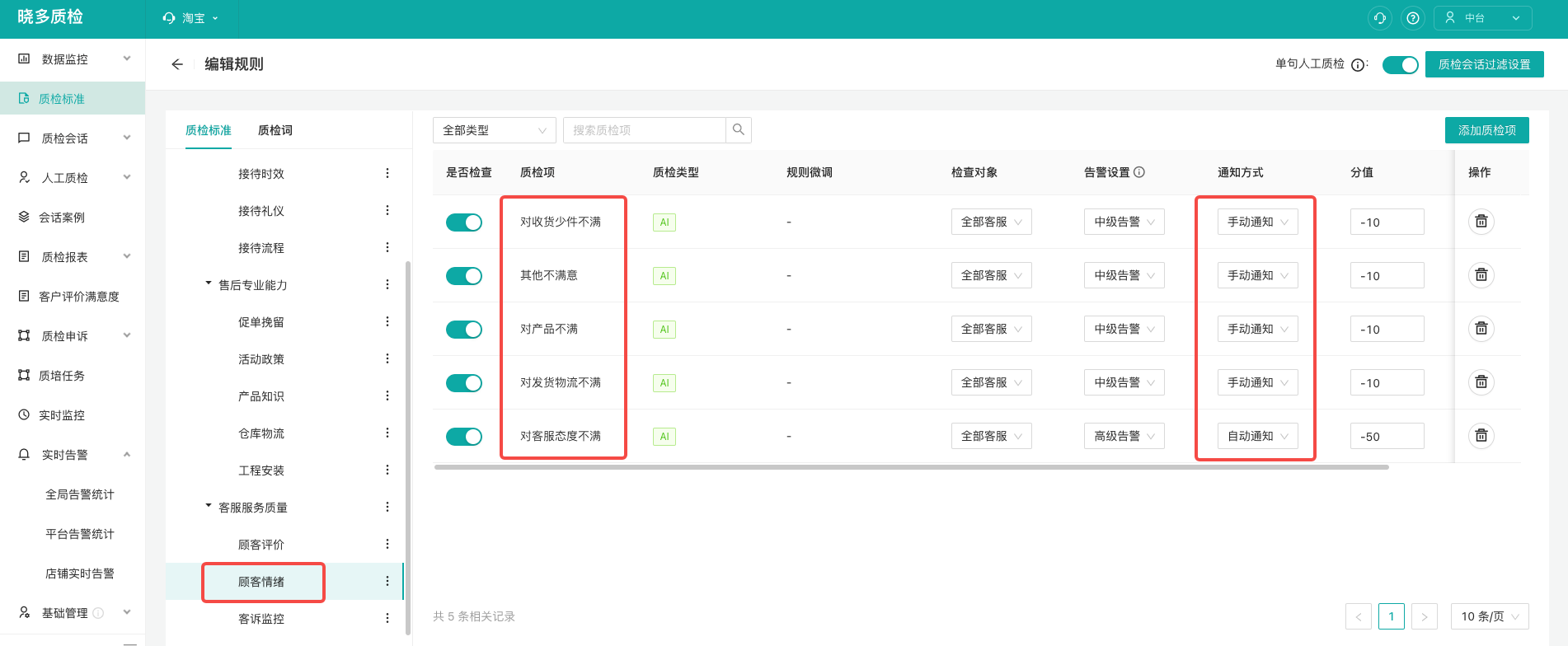Open more options for 接待时效
1568x646 pixels.
pyautogui.click(x=387, y=173)
